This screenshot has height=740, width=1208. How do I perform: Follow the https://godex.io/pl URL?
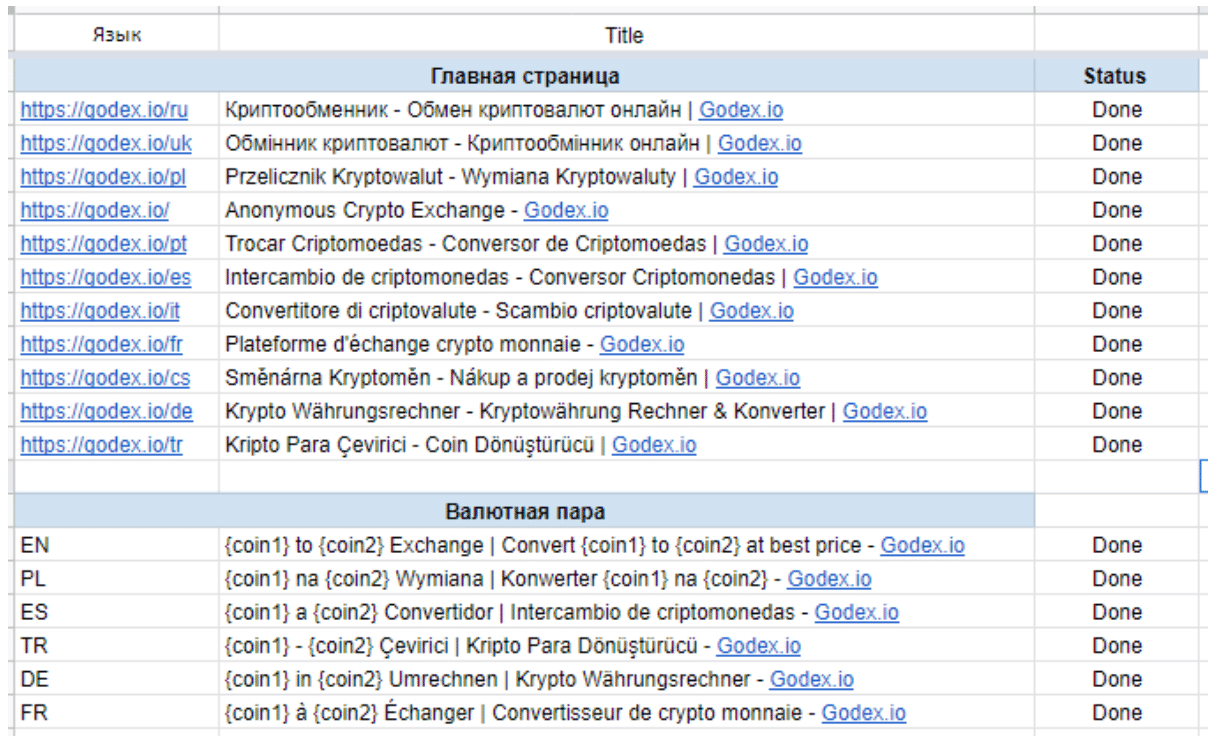[x=103, y=177]
